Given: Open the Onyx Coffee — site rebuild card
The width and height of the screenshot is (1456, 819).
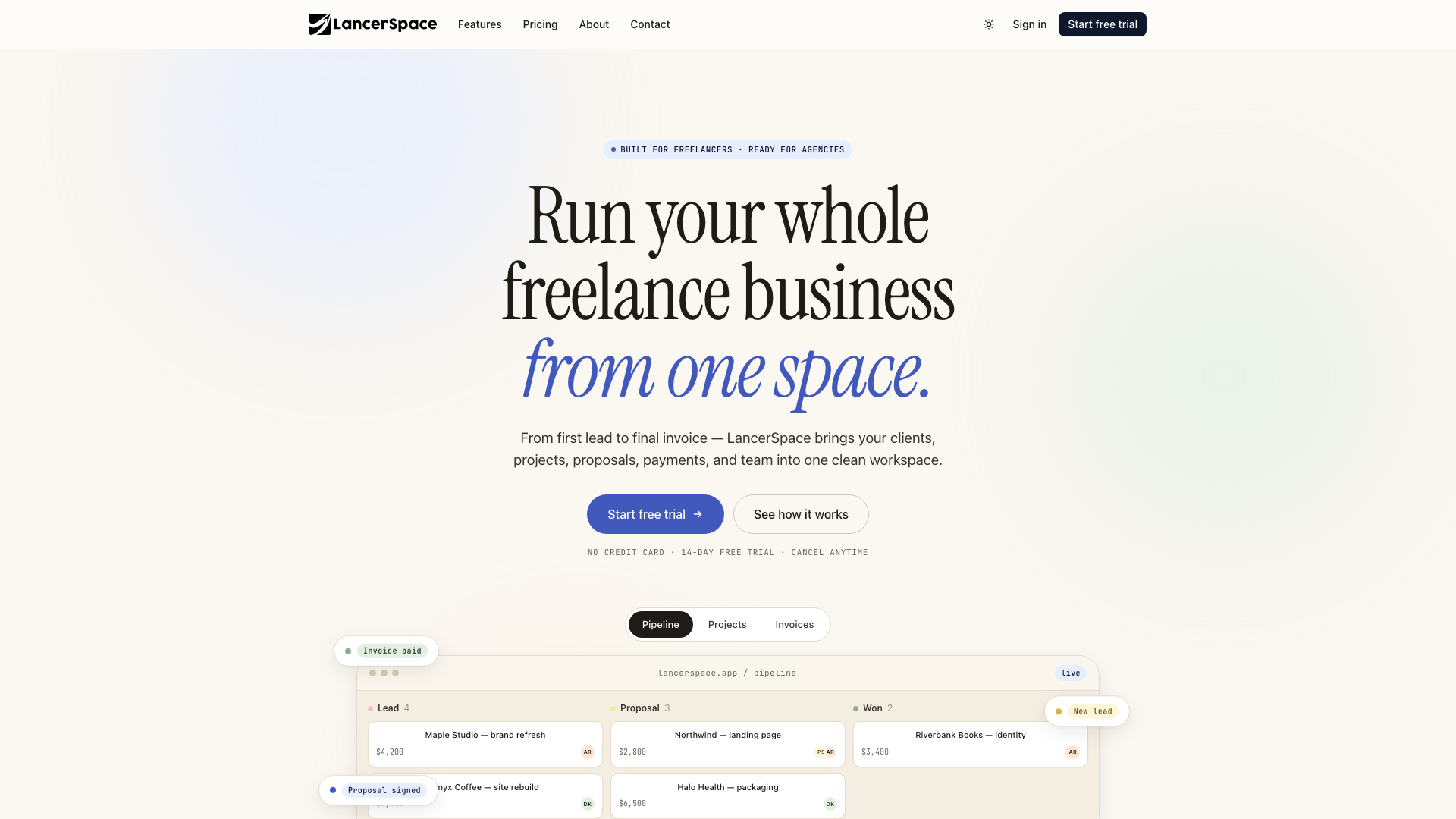Looking at the screenshot, I should [485, 795].
